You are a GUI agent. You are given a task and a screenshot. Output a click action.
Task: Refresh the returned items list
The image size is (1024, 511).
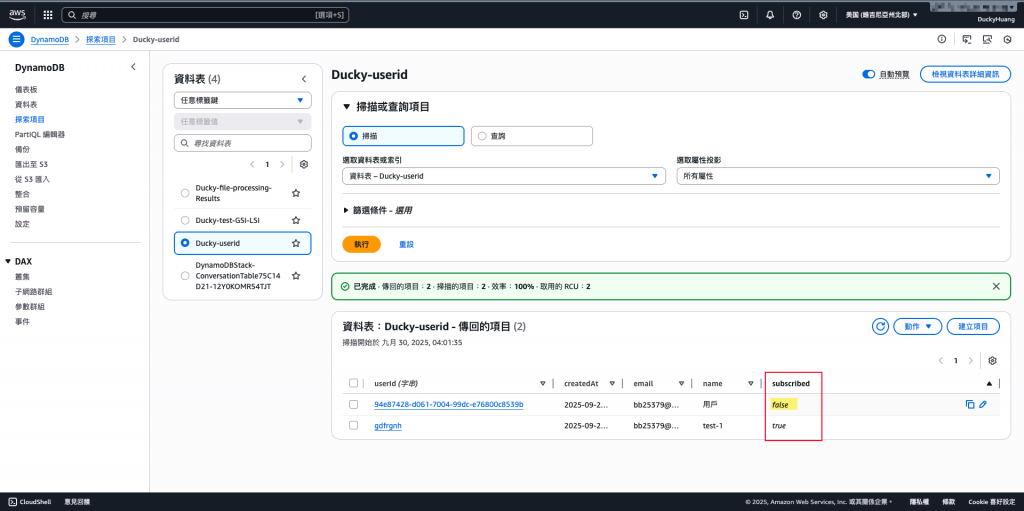pos(881,326)
